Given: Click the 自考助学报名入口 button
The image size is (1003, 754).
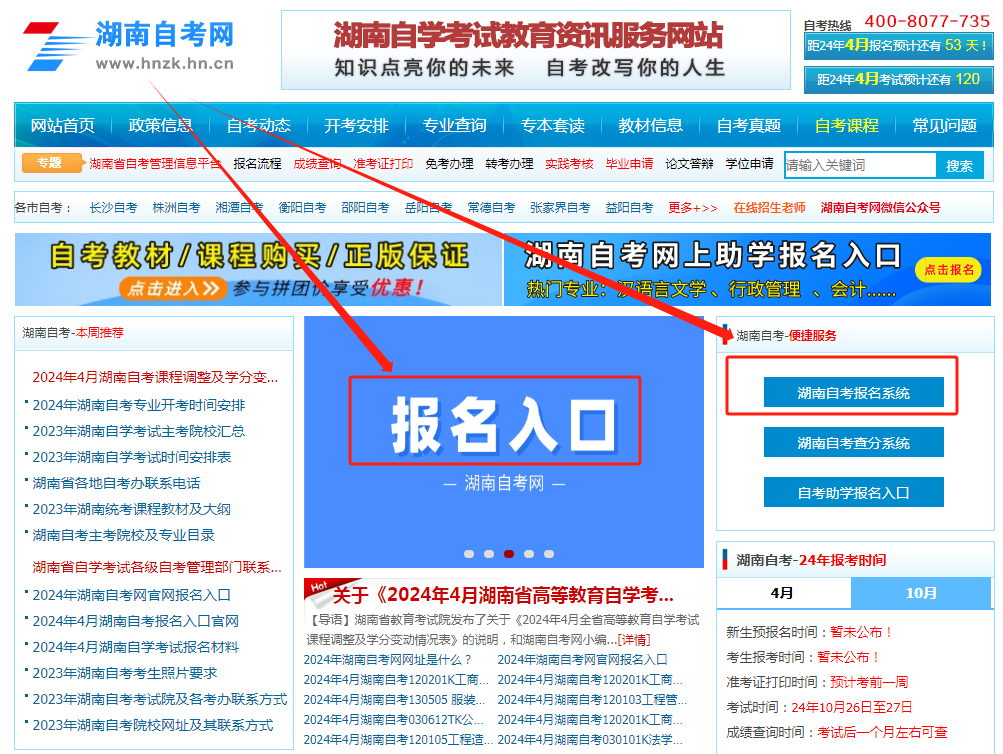Looking at the screenshot, I should [x=854, y=491].
